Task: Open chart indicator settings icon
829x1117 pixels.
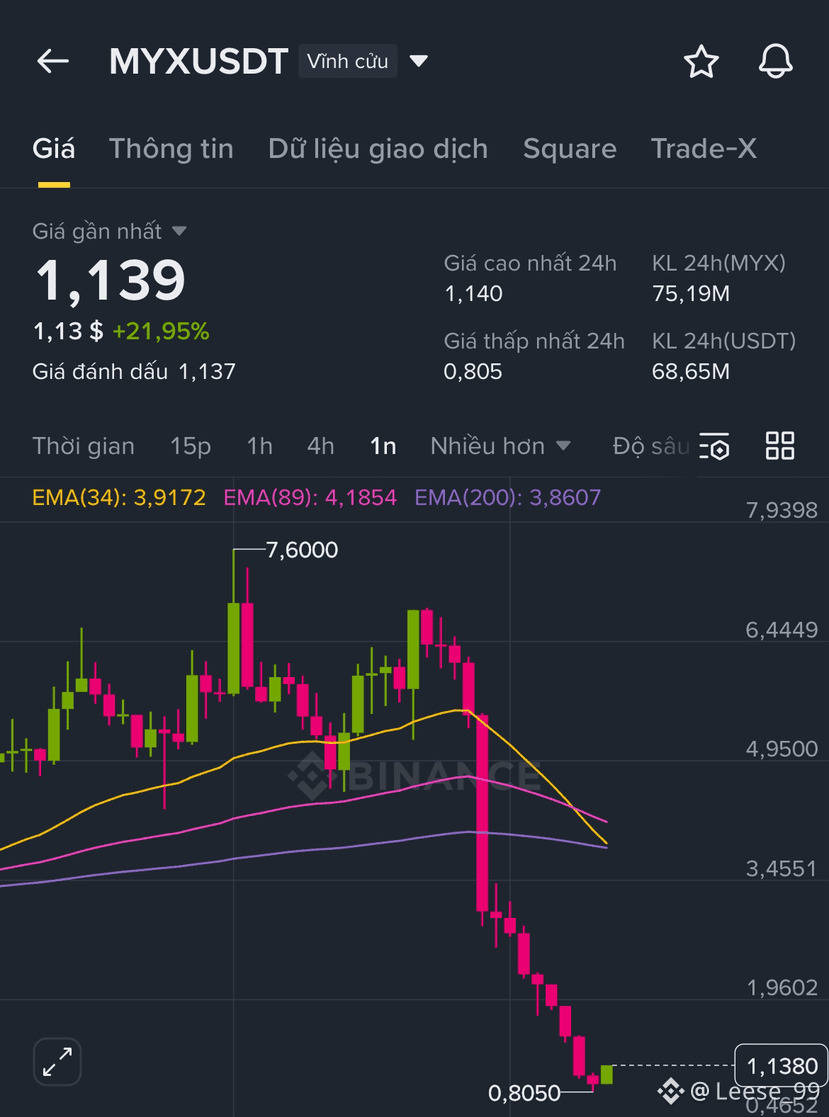Action: (x=714, y=446)
